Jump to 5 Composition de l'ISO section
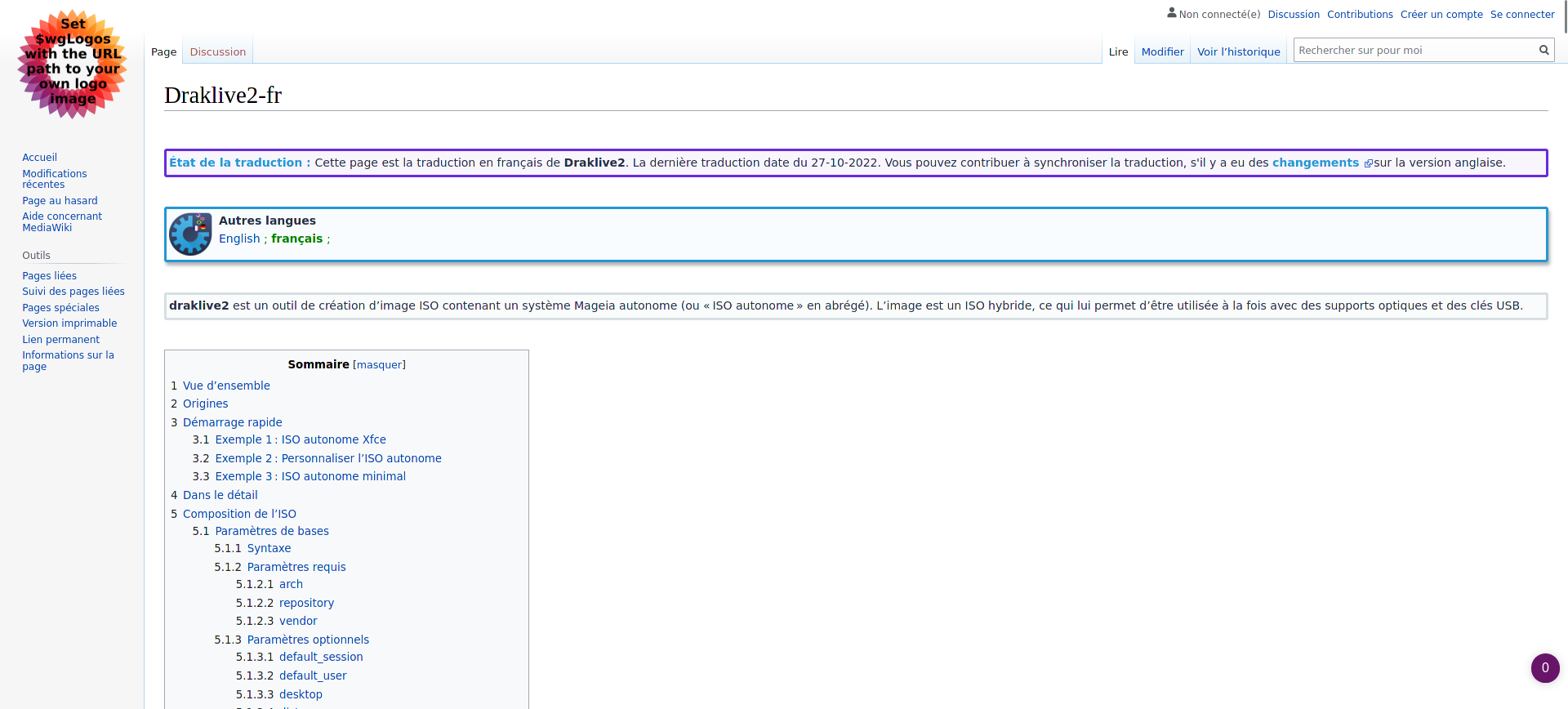Viewport: 1568px width, 709px height. 234,514
